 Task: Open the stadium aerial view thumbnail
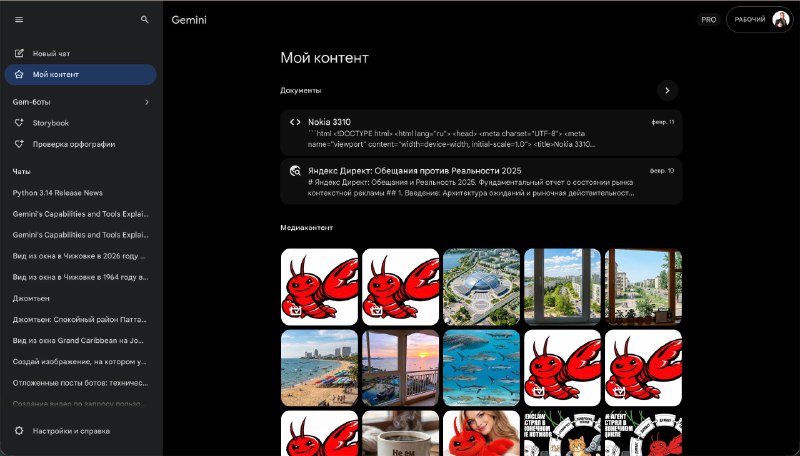coord(481,287)
